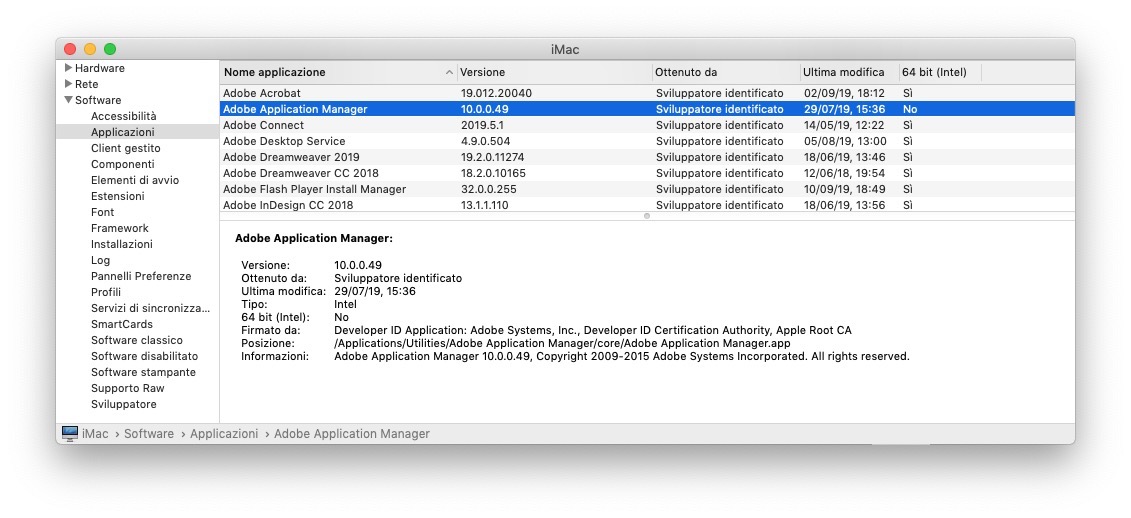This screenshot has width=1131, height=518.
Task: Click the split pane divider handle
Action: coord(647,215)
